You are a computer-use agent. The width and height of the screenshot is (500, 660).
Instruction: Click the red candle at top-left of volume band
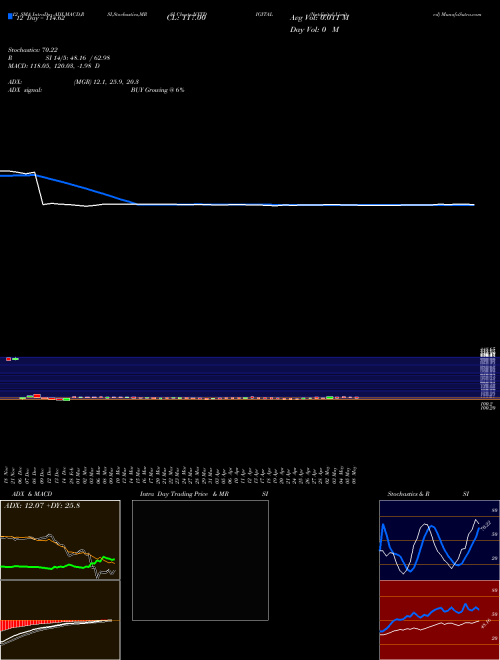[x=8, y=359]
